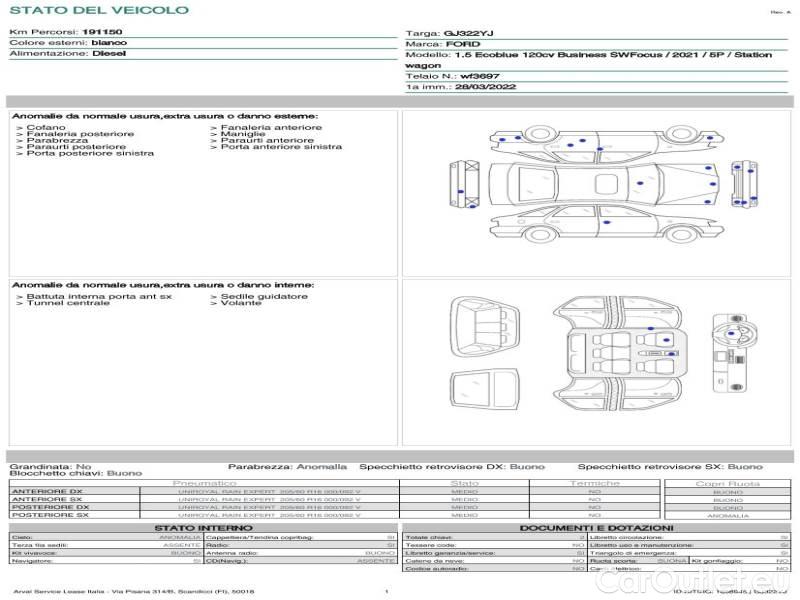Click the 'Marca: FORD' line
This screenshot has height=600, width=800.
(x=443, y=44)
